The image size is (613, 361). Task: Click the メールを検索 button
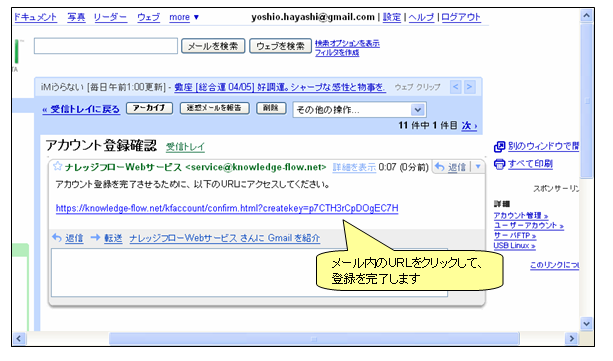click(213, 46)
